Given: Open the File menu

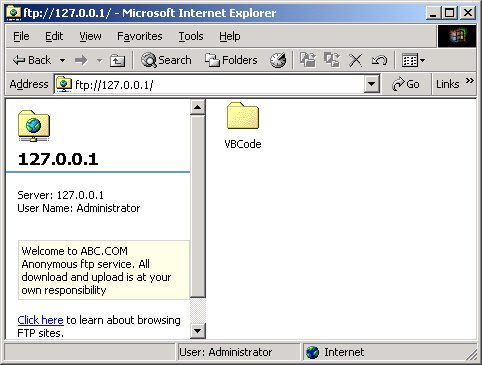Looking at the screenshot, I should [x=21, y=36].
